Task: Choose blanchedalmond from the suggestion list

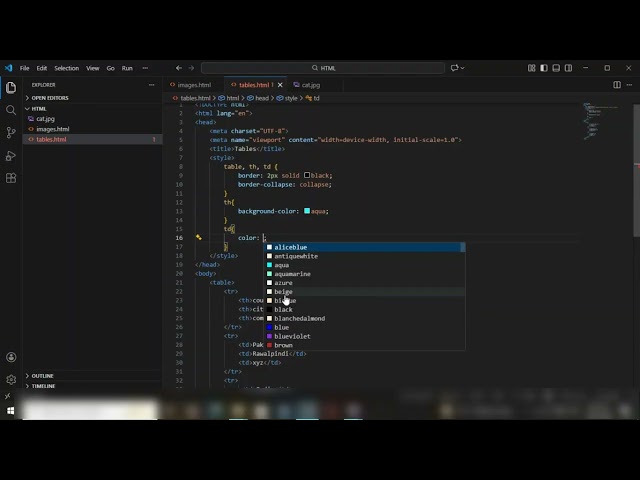Action: point(365,318)
